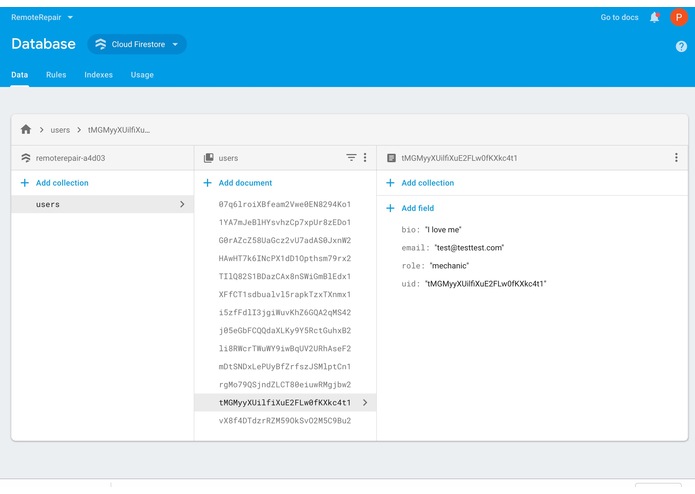Click the plus icon for Add field
Image resolution: width=695 pixels, height=494 pixels.
click(390, 208)
